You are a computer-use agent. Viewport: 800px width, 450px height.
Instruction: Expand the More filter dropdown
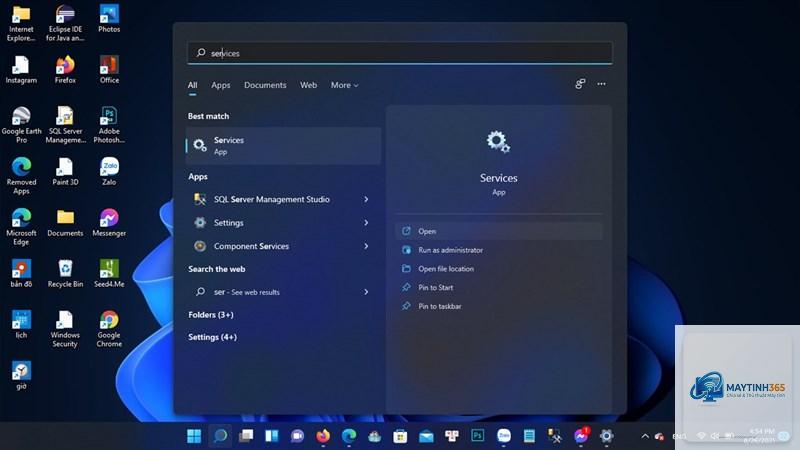click(344, 85)
